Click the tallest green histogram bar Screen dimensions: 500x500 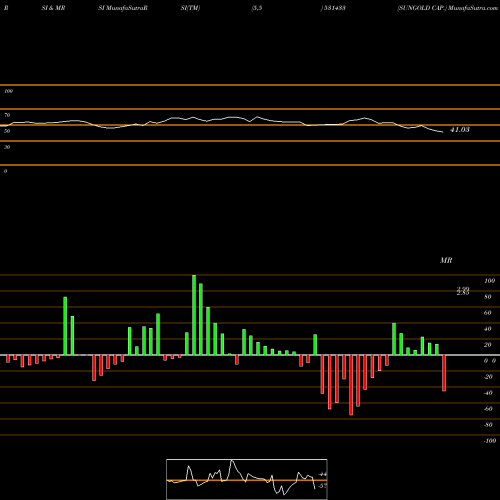(194, 315)
